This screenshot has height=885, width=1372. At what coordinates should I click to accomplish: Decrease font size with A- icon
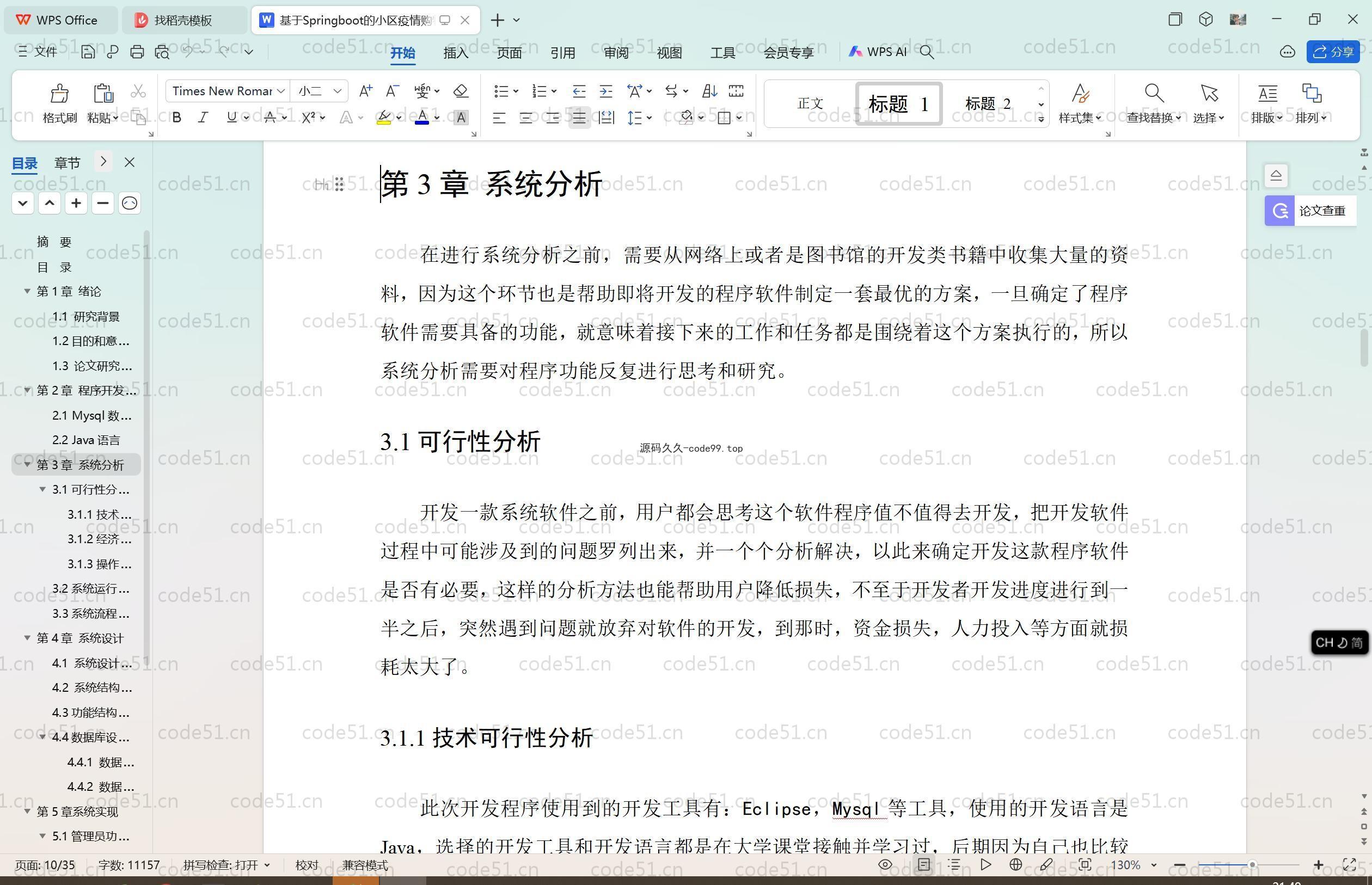pyautogui.click(x=392, y=91)
